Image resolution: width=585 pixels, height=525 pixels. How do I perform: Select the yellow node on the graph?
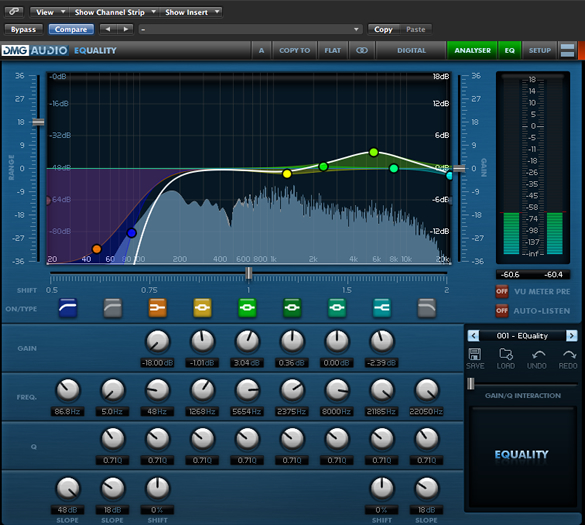point(287,174)
